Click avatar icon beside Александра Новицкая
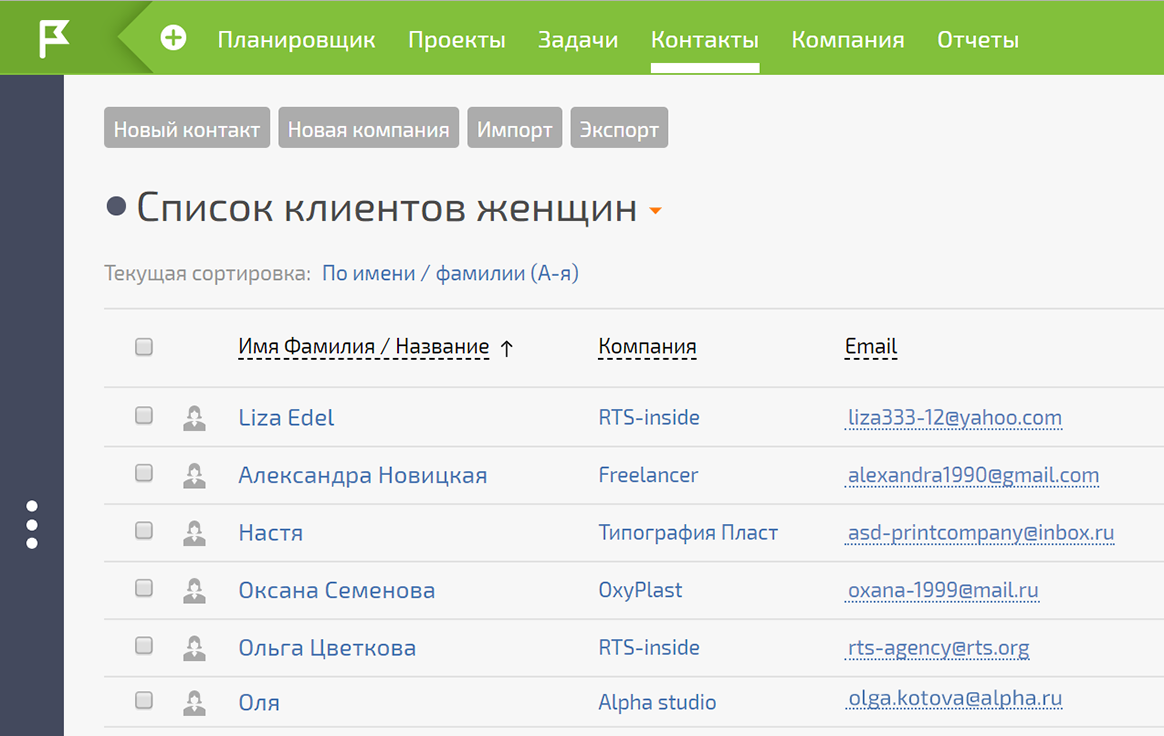This screenshot has width=1164, height=736. point(194,476)
